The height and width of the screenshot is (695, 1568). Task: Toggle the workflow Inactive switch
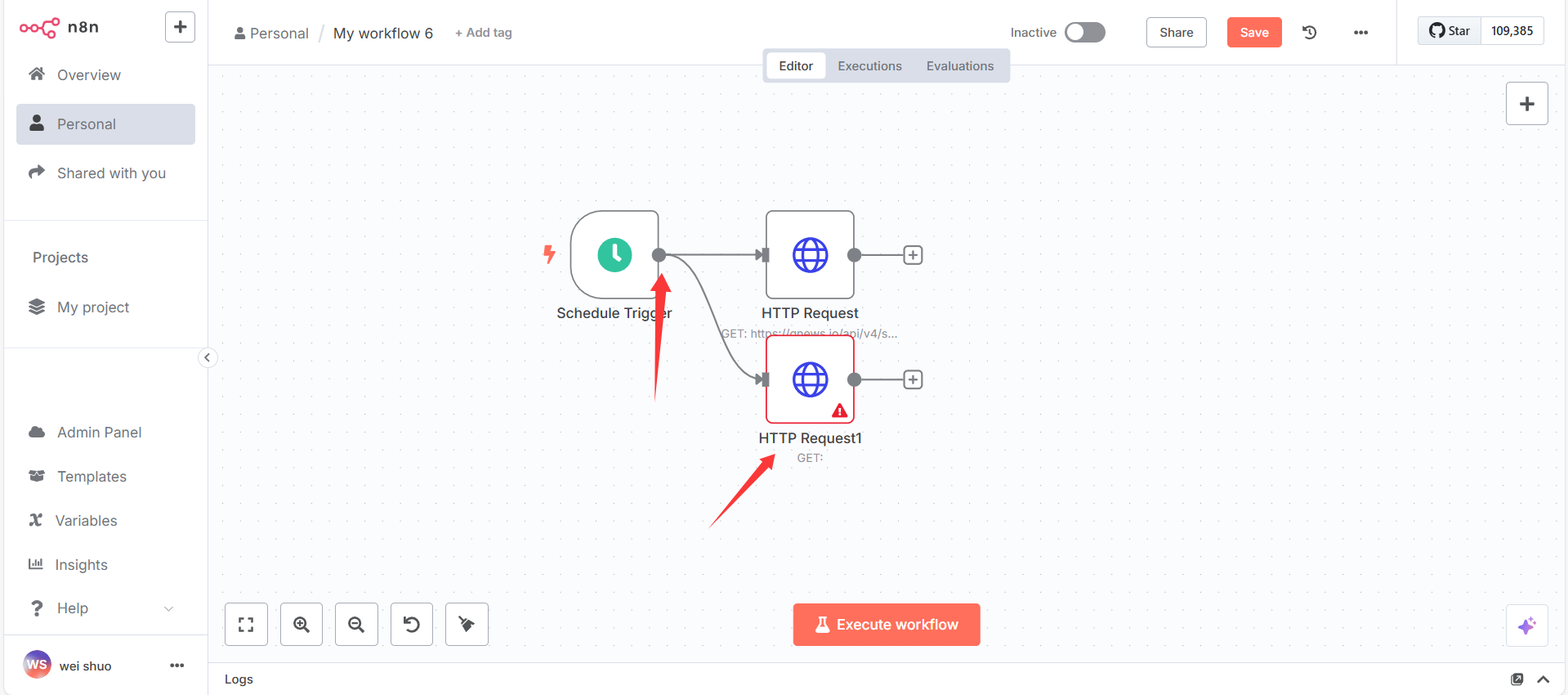click(x=1084, y=33)
